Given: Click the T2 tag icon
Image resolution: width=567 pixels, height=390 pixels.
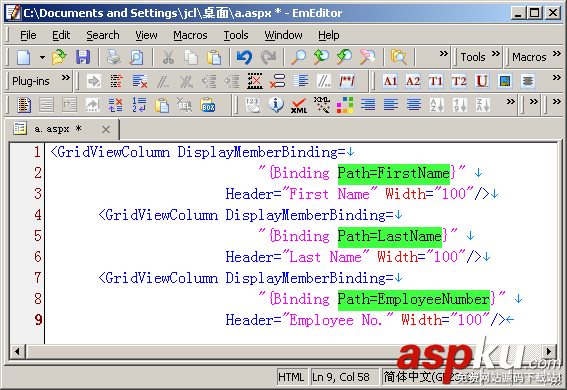Looking at the screenshot, I should point(459,81).
